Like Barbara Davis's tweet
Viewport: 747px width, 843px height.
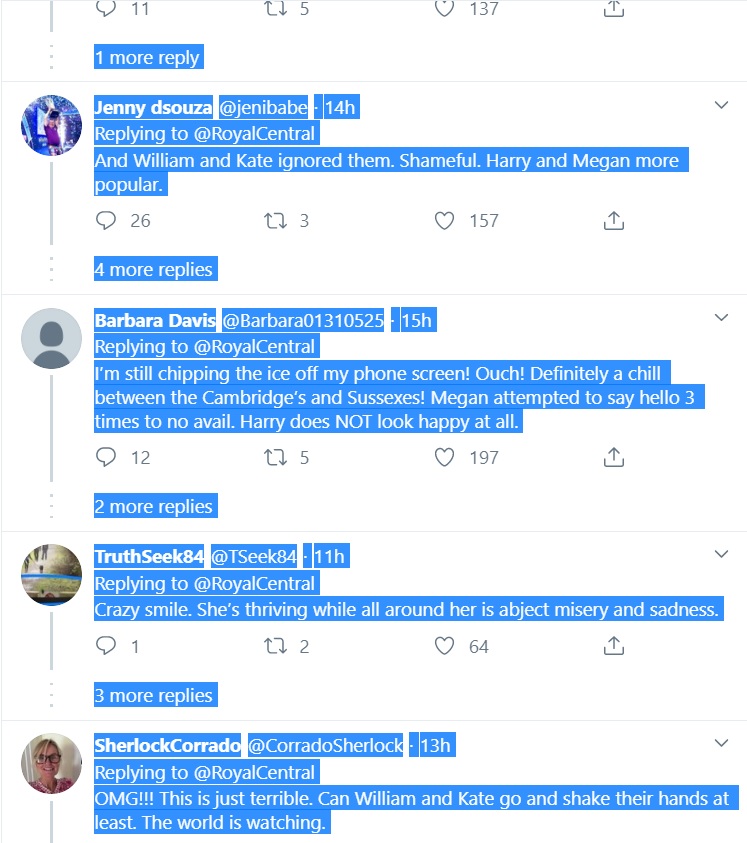pos(445,457)
